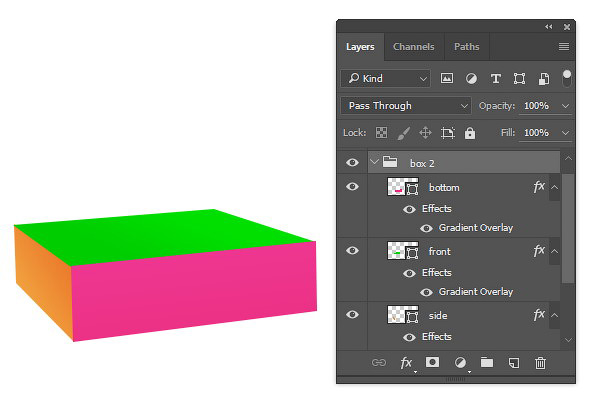Create a new group folder icon
Screen dimensions: 592x406
tap(487, 363)
